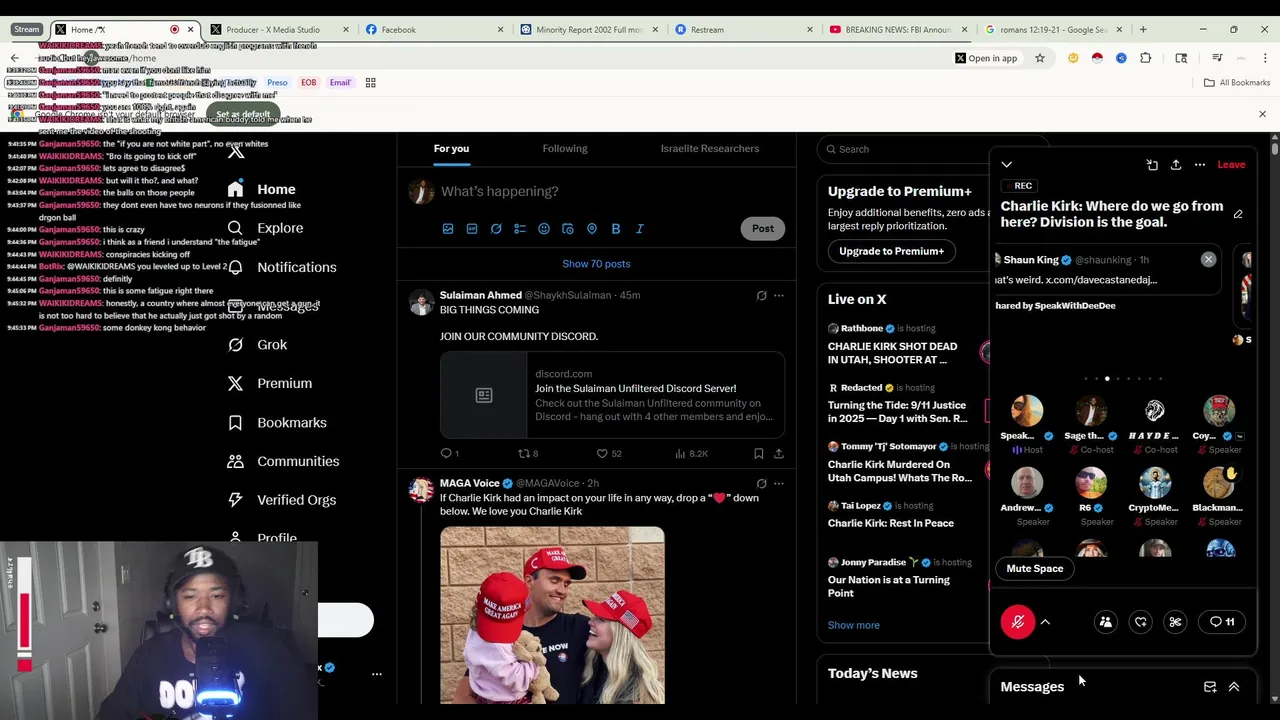Unmute your microphone in the Space
Image resolution: width=1280 pixels, height=720 pixels.
1018,622
